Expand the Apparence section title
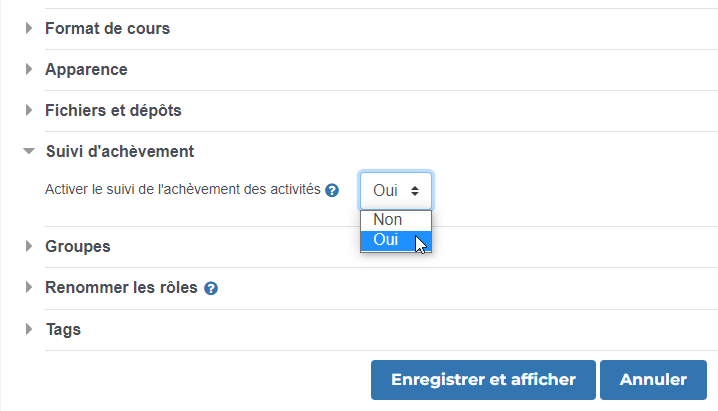Image resolution: width=718 pixels, height=411 pixels. pos(86,70)
